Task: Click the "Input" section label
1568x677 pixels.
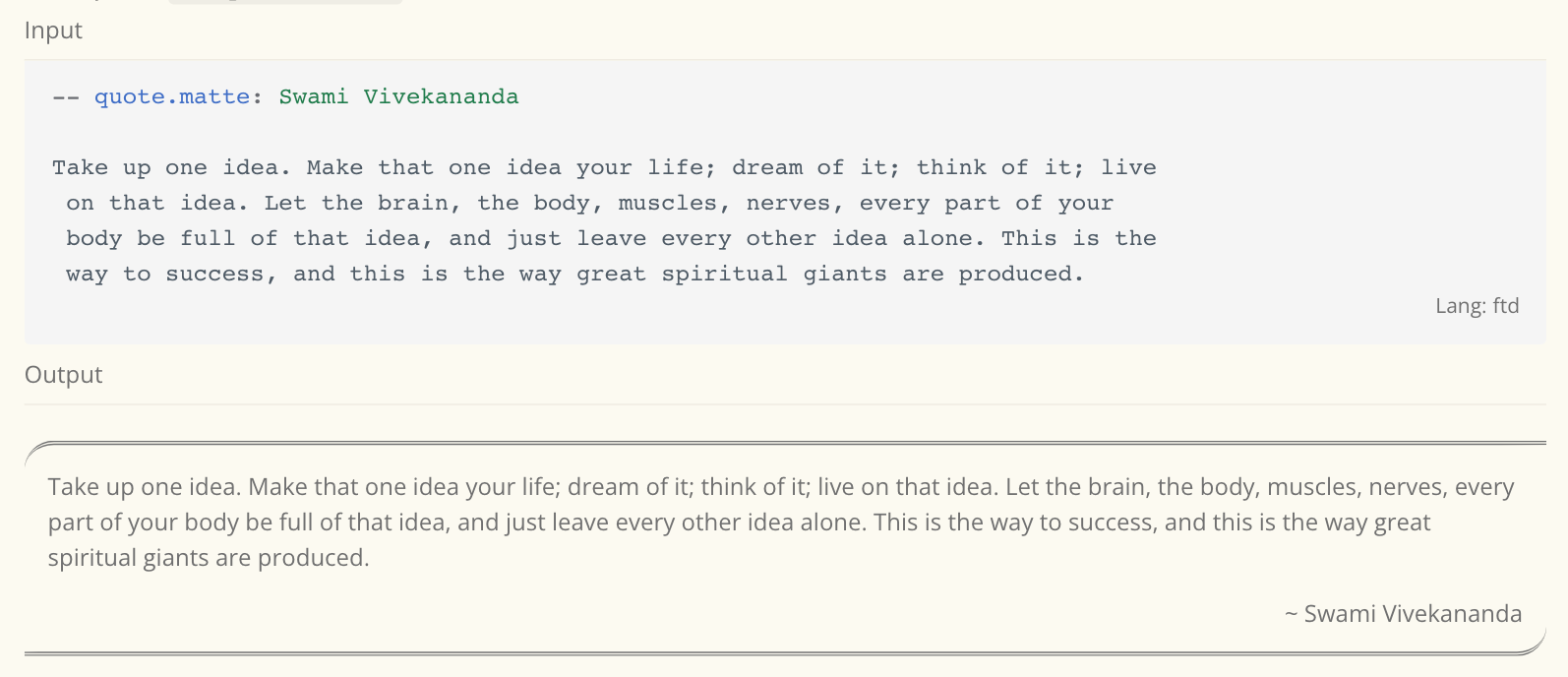Action: (x=53, y=31)
